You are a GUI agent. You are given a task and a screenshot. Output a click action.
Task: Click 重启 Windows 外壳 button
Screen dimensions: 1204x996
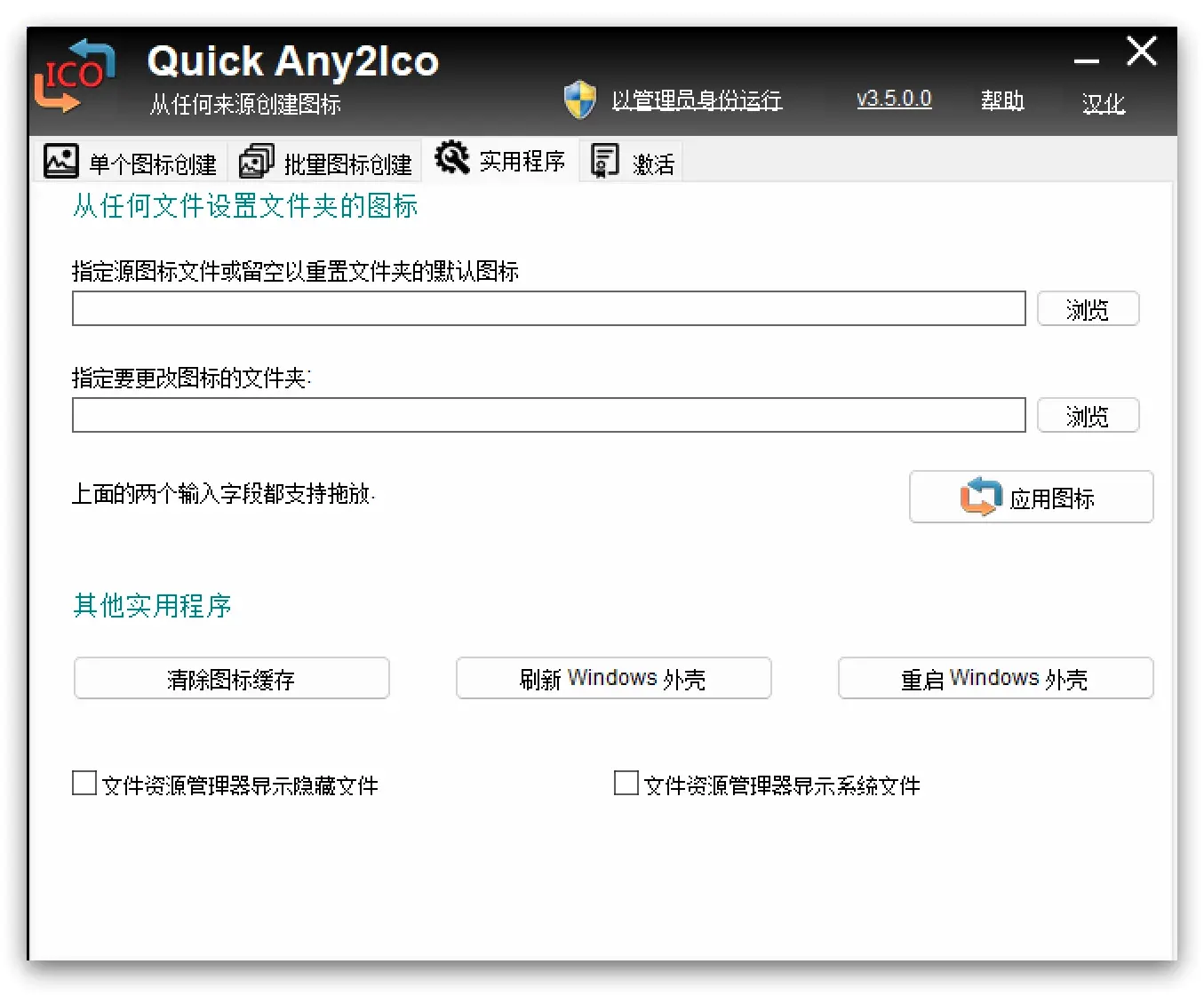996,678
